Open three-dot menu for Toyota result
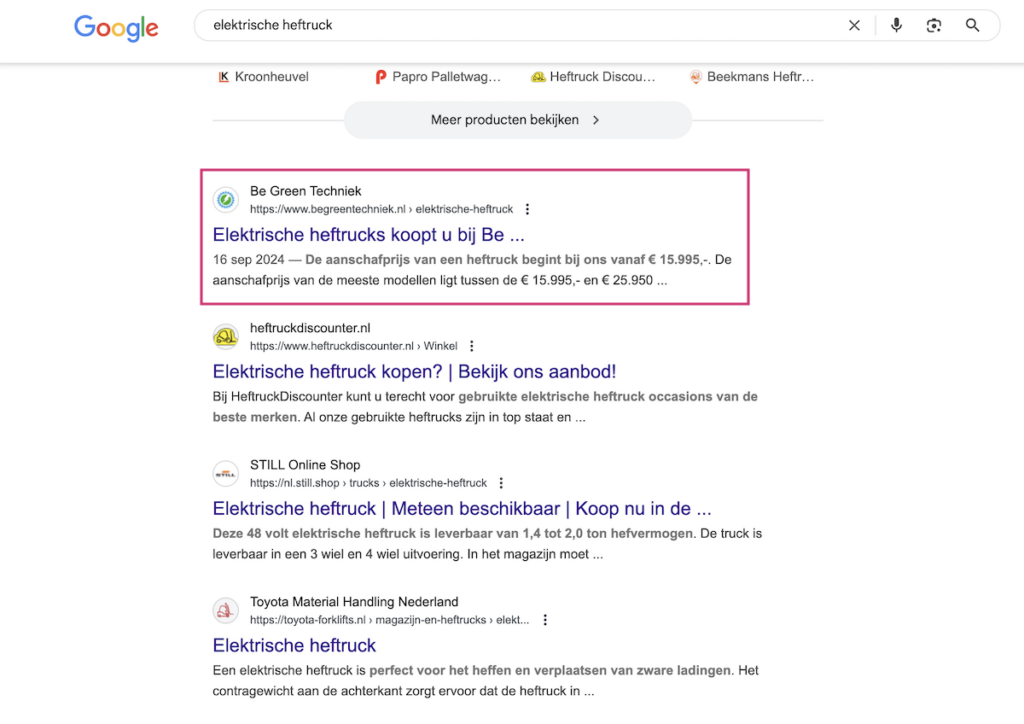This screenshot has width=1024, height=724. tap(545, 621)
